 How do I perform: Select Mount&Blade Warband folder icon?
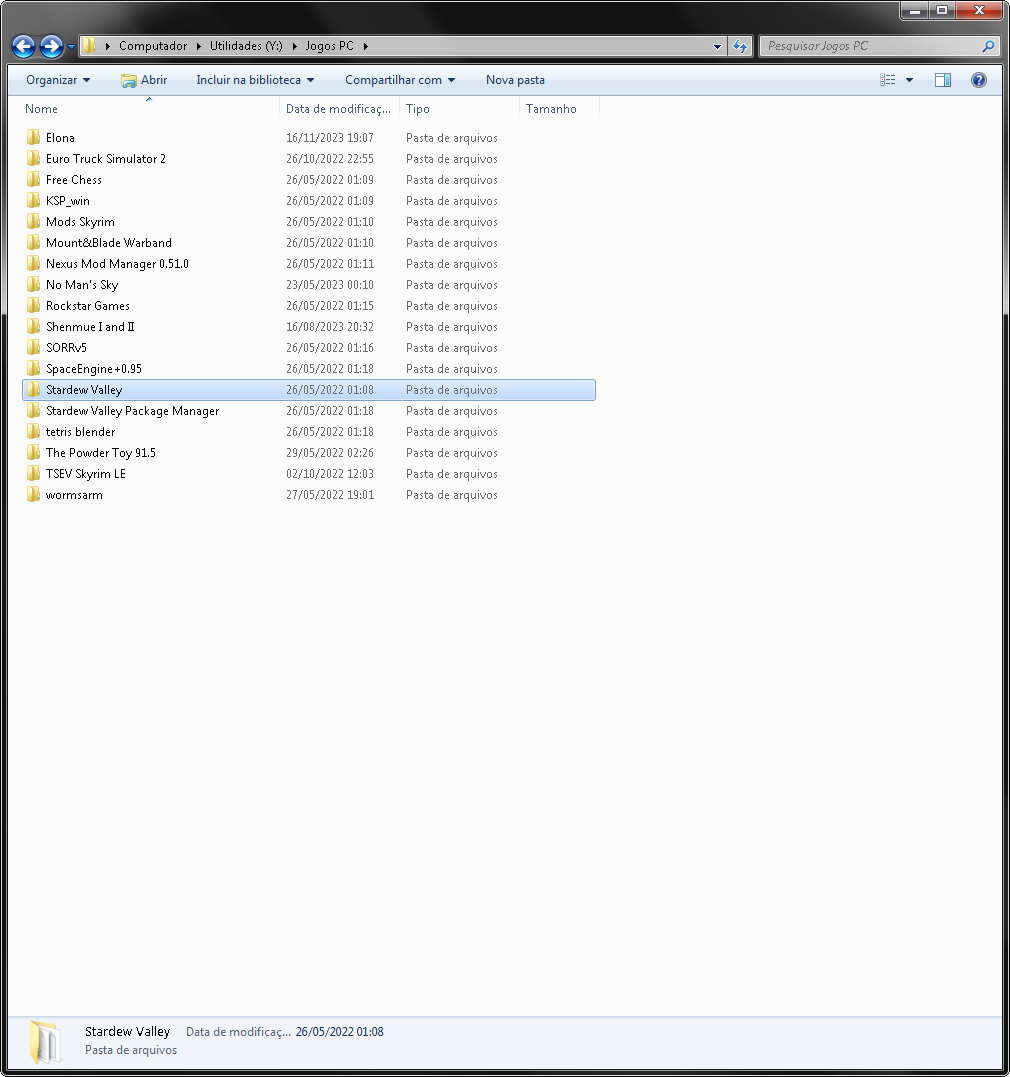pyautogui.click(x=33, y=242)
